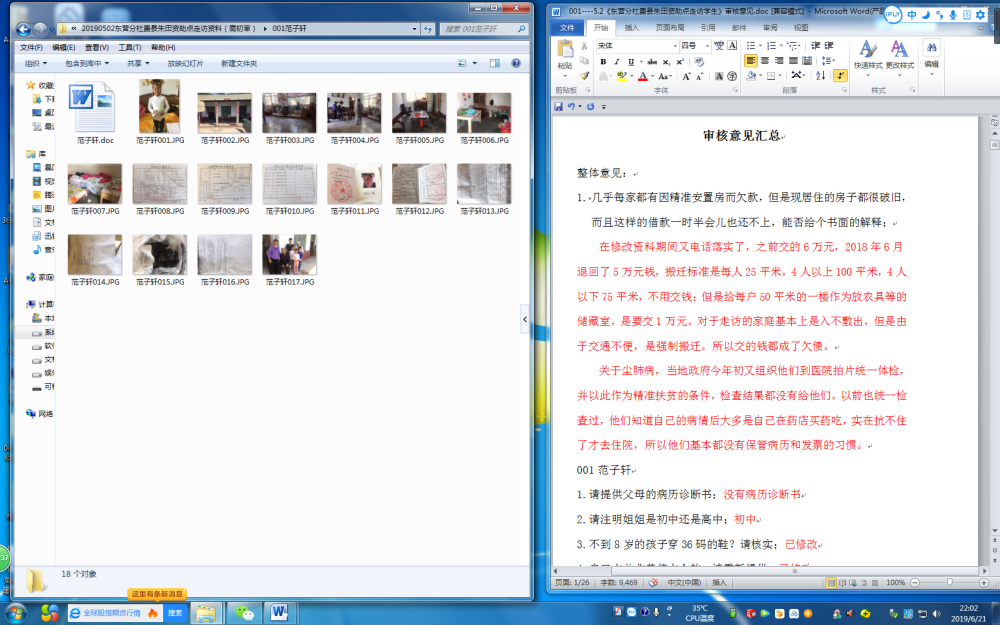Select the Format Painter brush in Word
This screenshot has width=1000, height=625.
click(x=584, y=76)
